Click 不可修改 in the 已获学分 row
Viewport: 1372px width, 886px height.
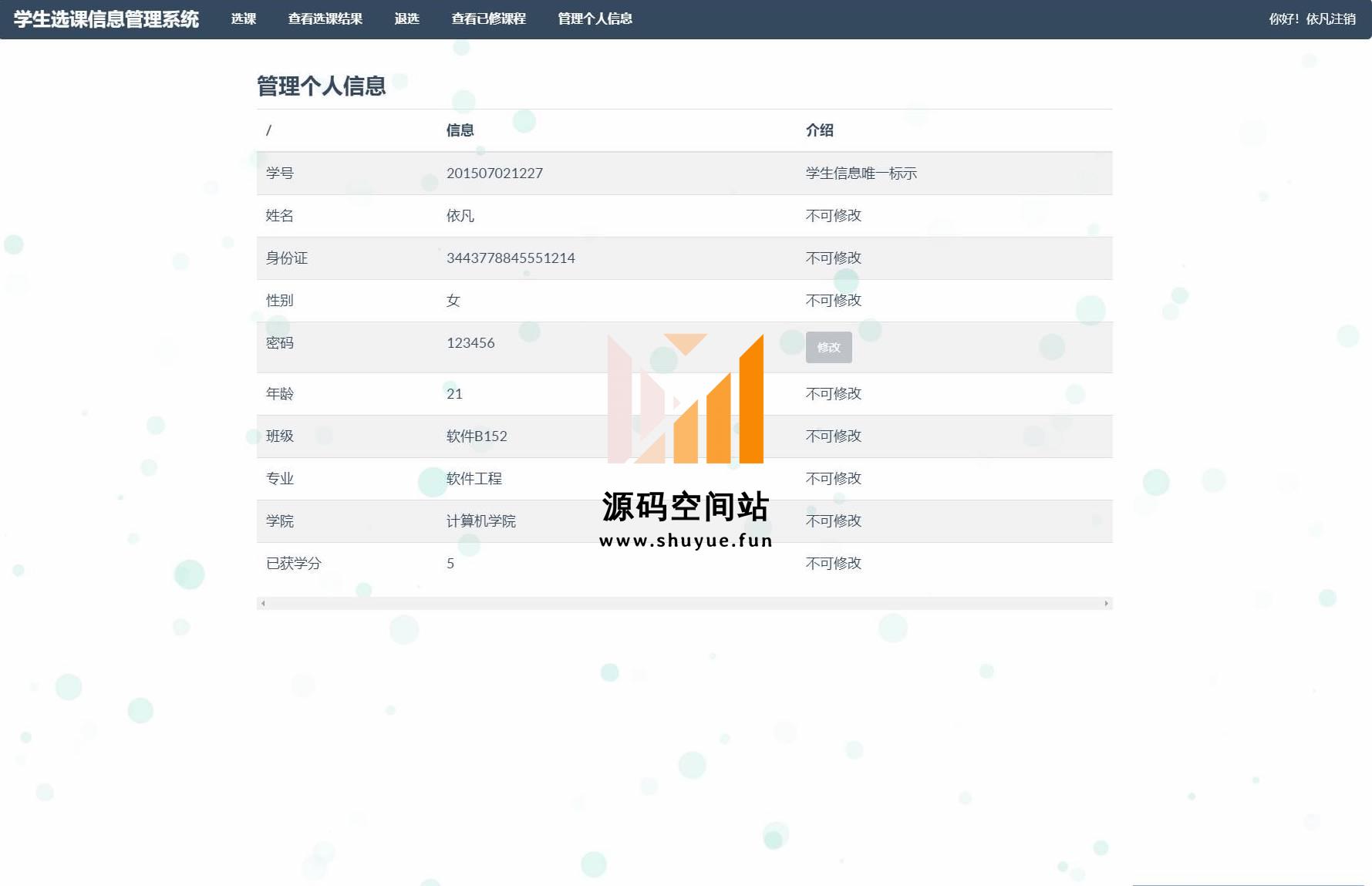tap(834, 563)
